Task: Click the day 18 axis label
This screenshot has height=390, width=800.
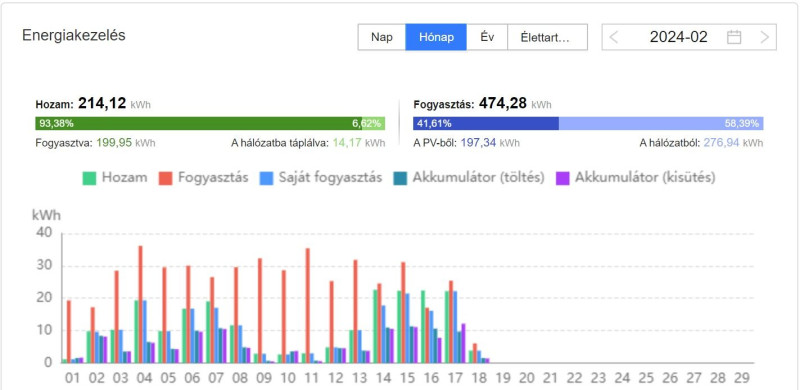Action: (479, 378)
